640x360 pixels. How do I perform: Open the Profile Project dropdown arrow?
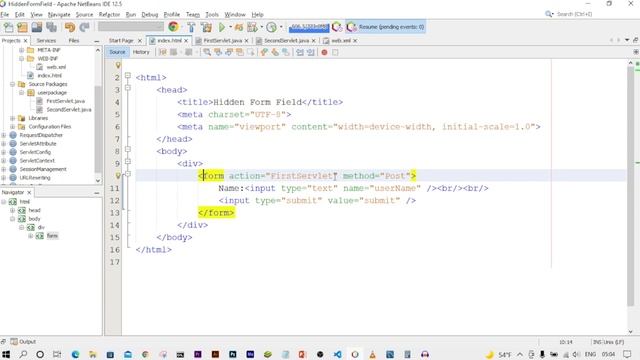point(262,27)
